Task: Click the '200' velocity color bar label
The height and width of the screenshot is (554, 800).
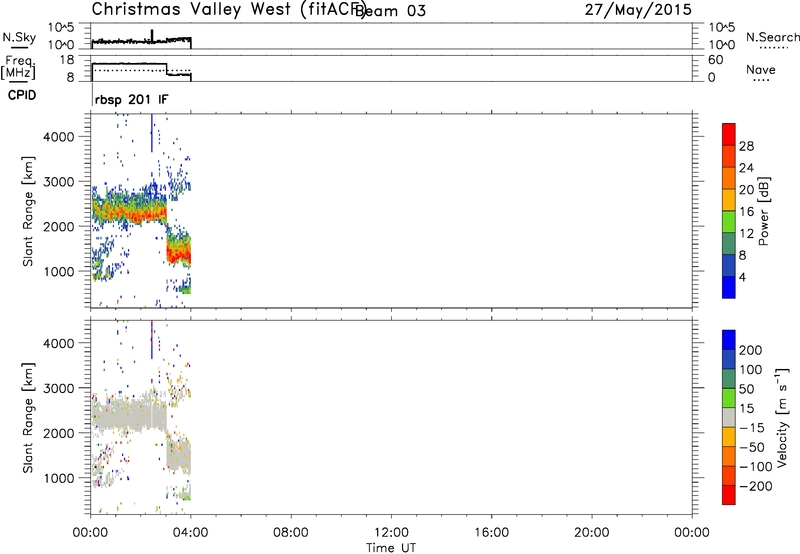Action: coord(751,350)
